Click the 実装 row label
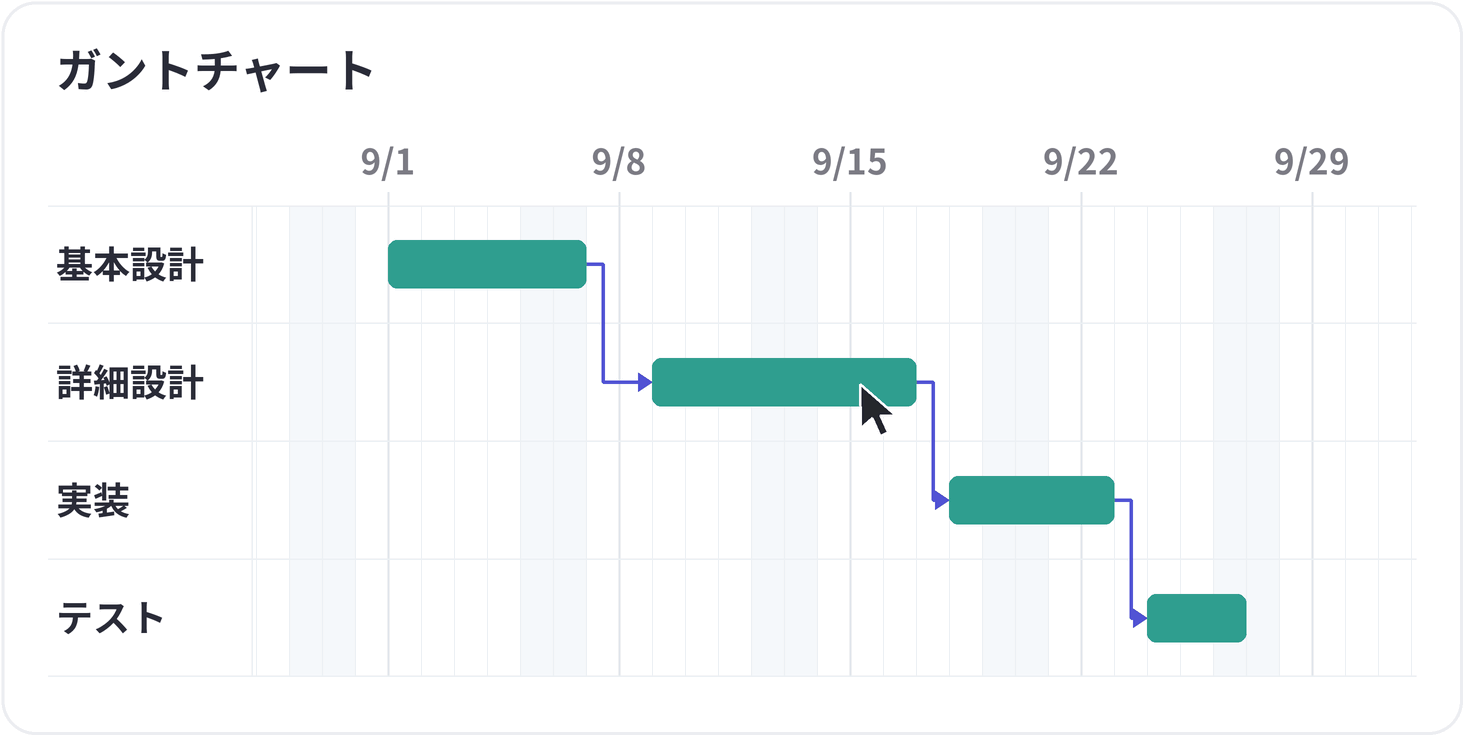 click(x=93, y=501)
